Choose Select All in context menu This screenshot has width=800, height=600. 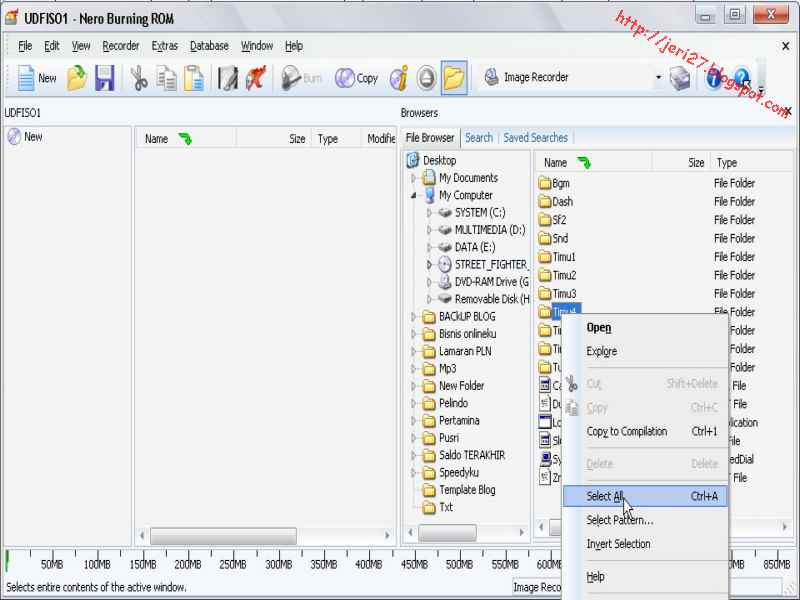click(x=645, y=496)
